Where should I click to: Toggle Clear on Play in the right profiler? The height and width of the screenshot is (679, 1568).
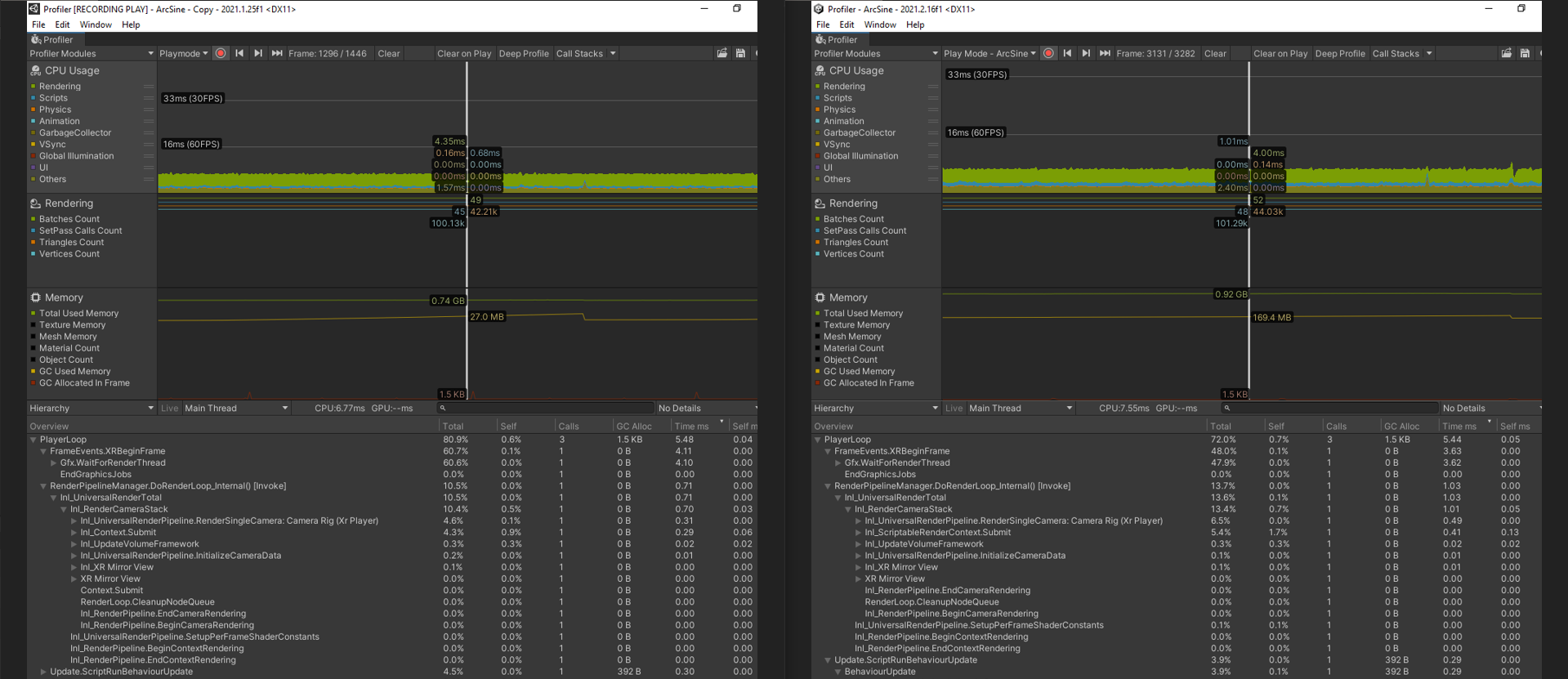pos(1280,53)
